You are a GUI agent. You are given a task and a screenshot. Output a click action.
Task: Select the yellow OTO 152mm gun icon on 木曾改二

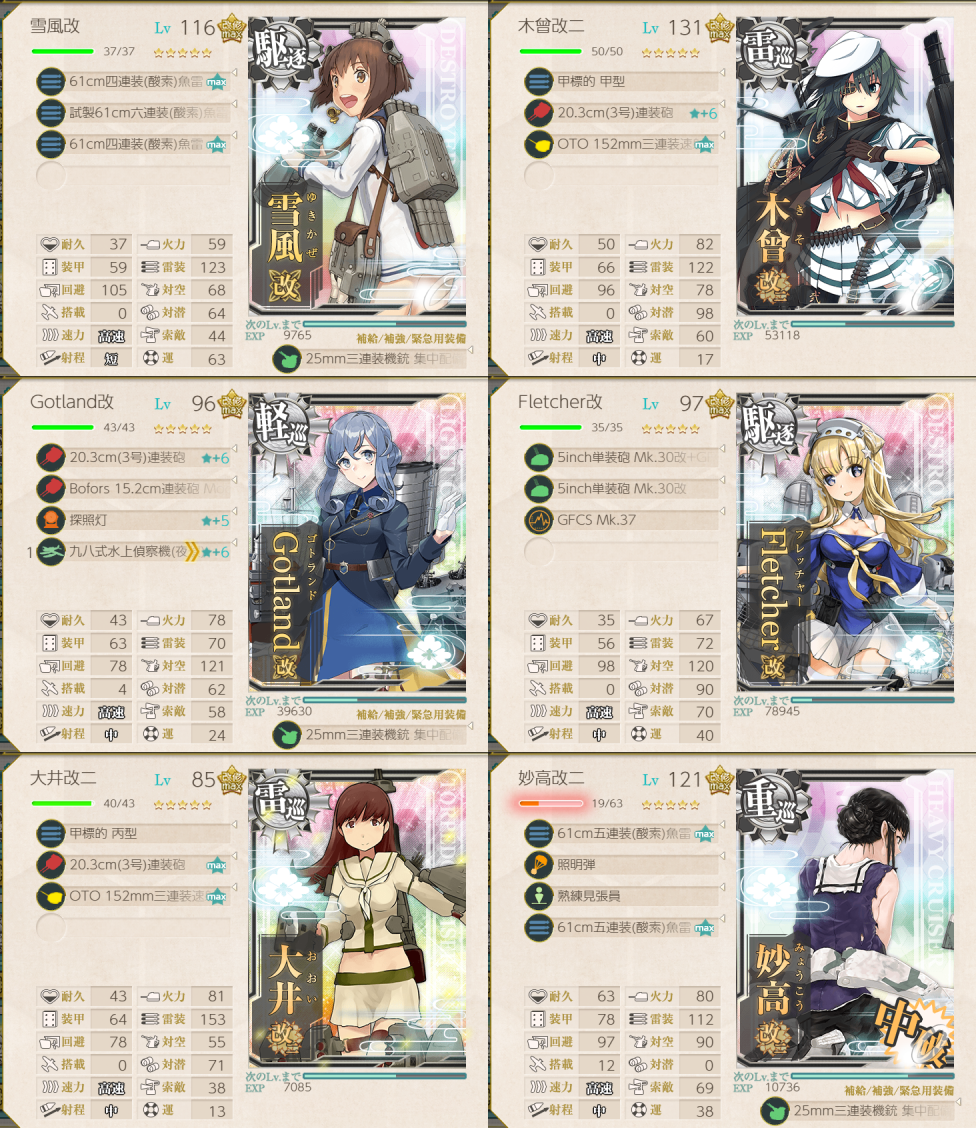coord(539,144)
